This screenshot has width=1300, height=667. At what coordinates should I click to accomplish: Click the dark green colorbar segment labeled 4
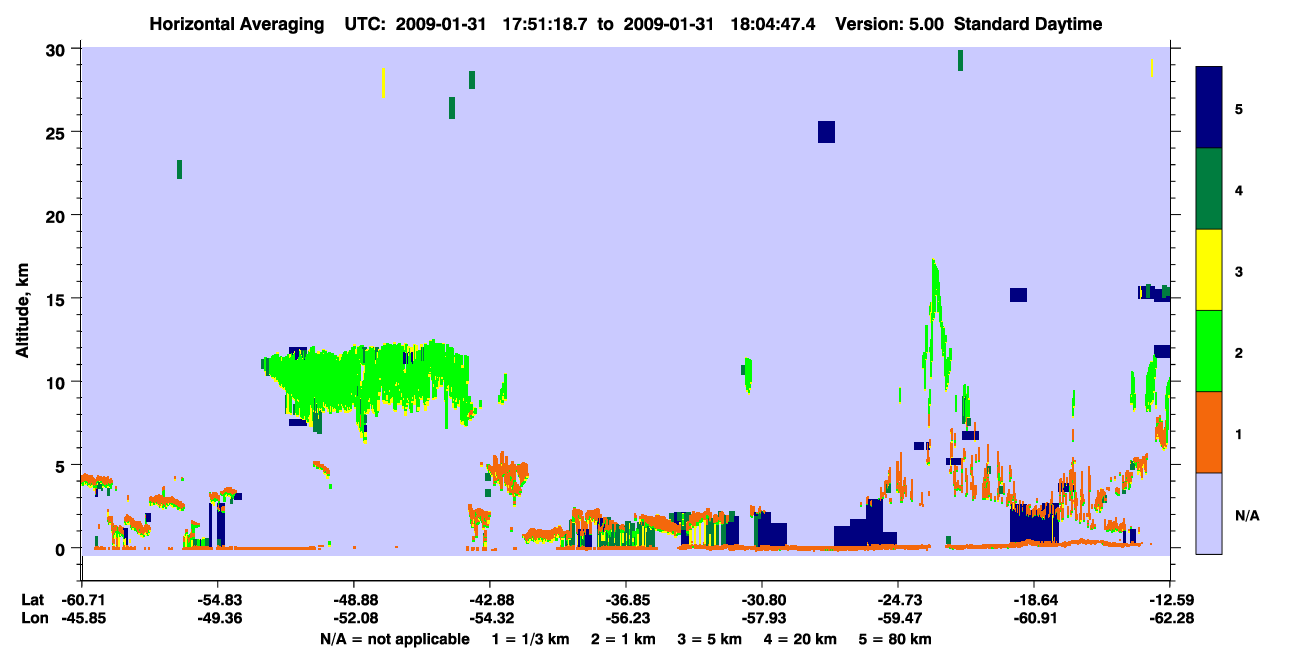click(1209, 189)
